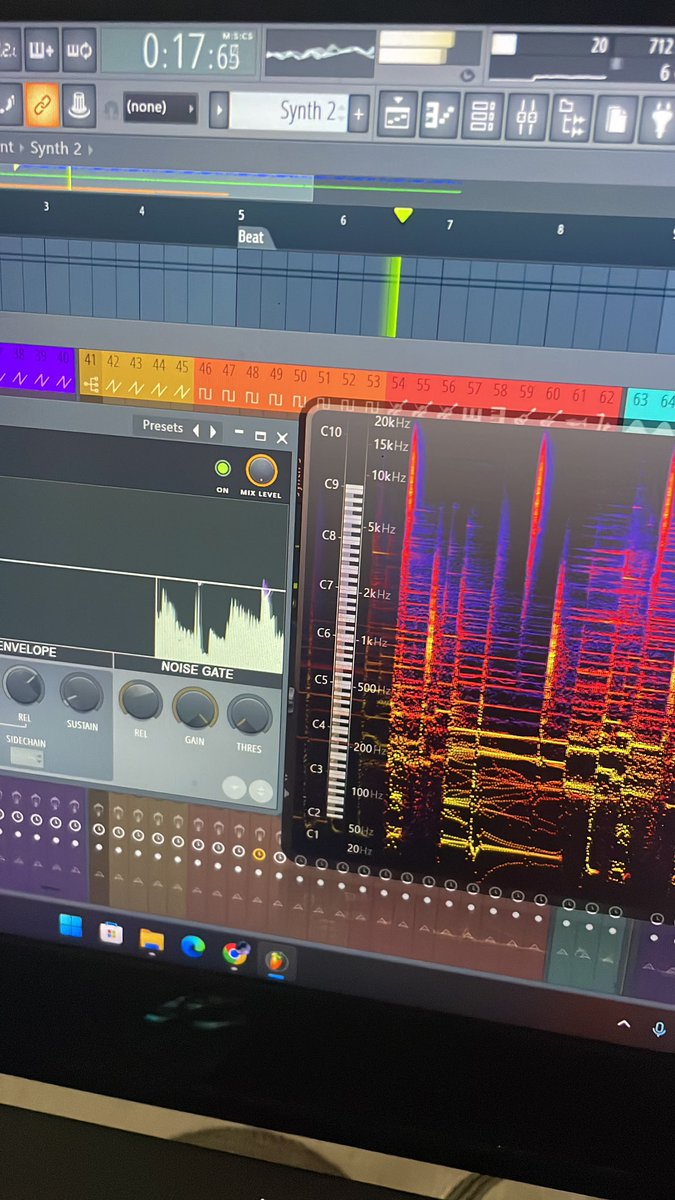Open the piano roll view icon

point(440,115)
